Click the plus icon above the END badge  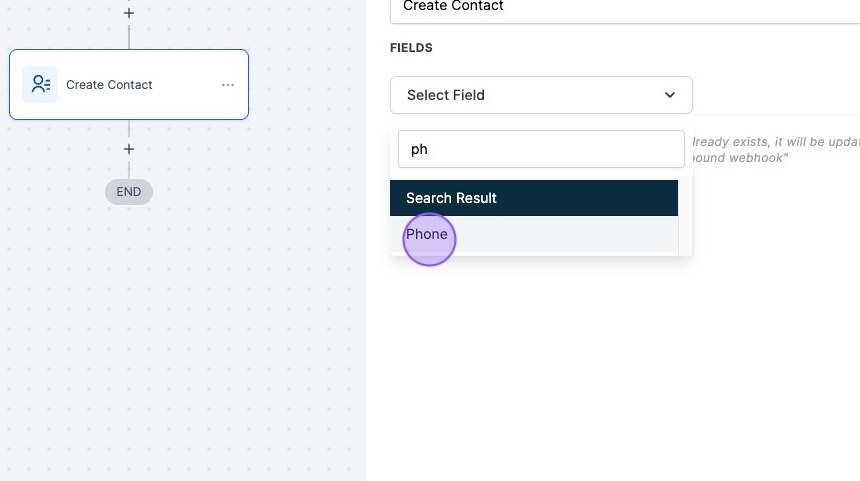point(128,149)
